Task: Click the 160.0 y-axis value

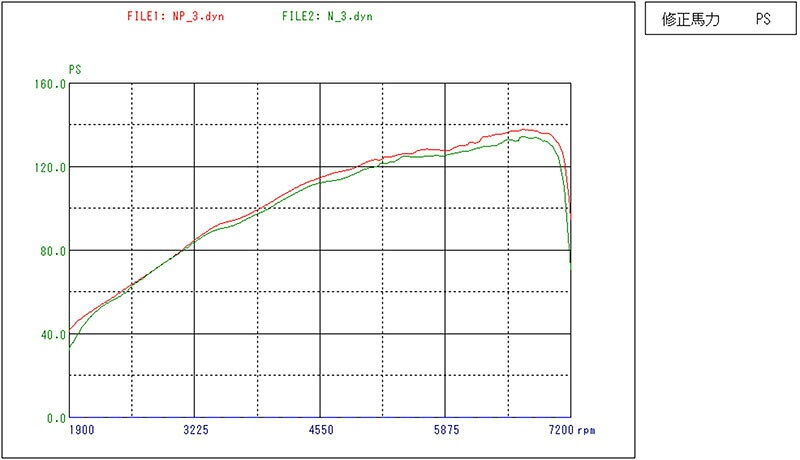Action: click(x=50, y=85)
